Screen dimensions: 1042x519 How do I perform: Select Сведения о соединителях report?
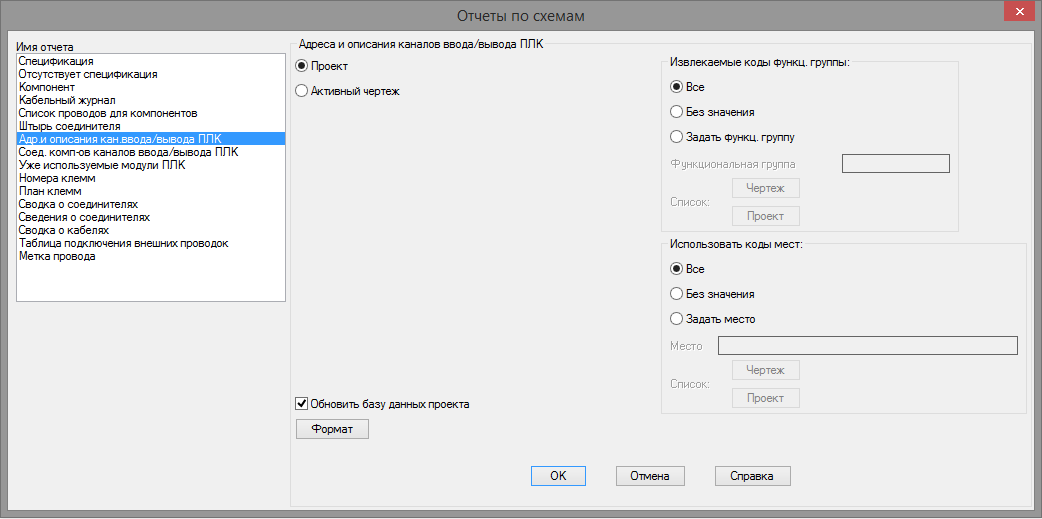coord(151,217)
